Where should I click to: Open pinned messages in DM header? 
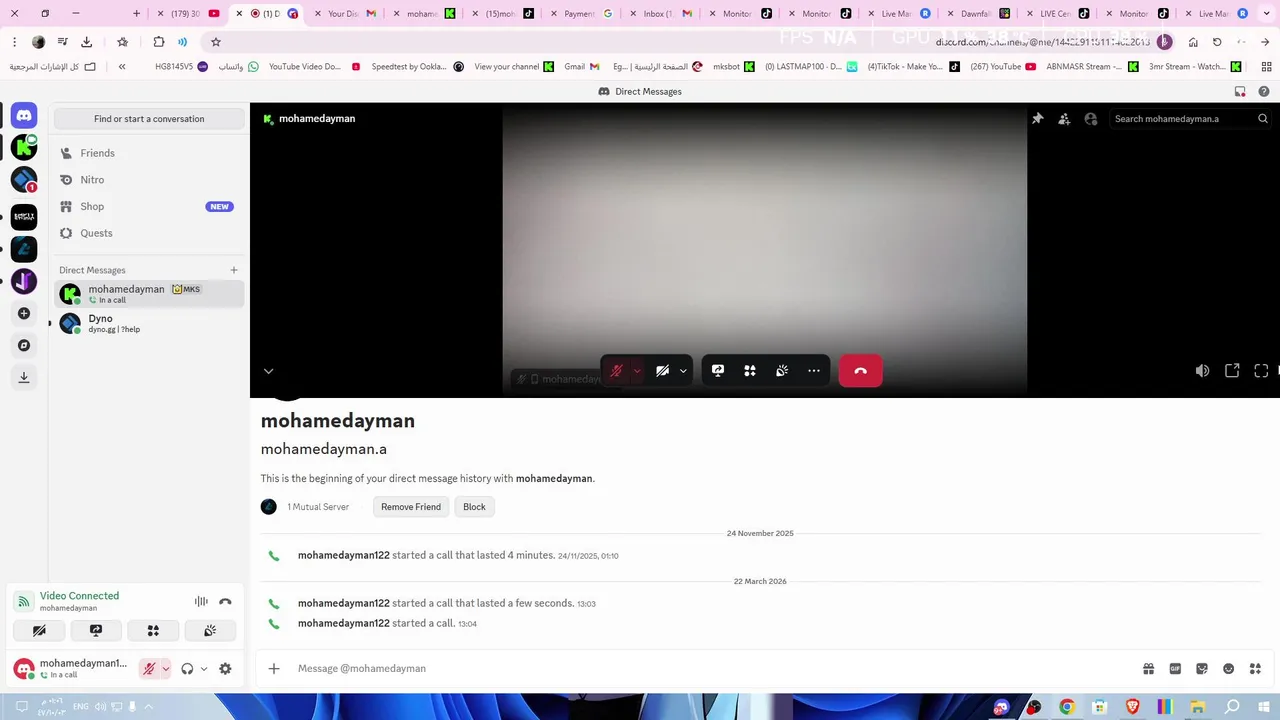tap(1038, 119)
